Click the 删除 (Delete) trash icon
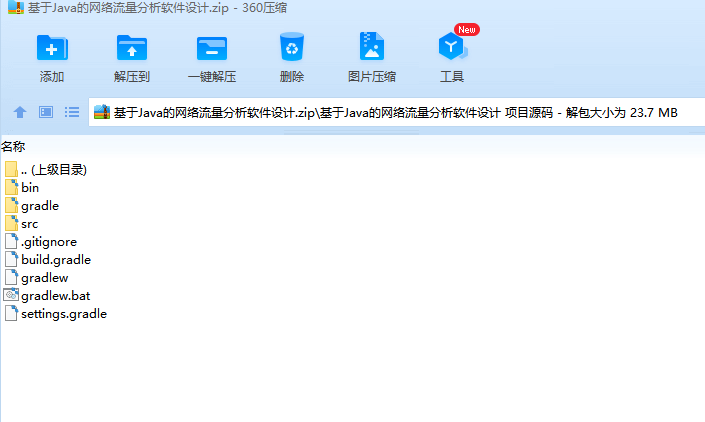This screenshot has height=422, width=705. 292,46
